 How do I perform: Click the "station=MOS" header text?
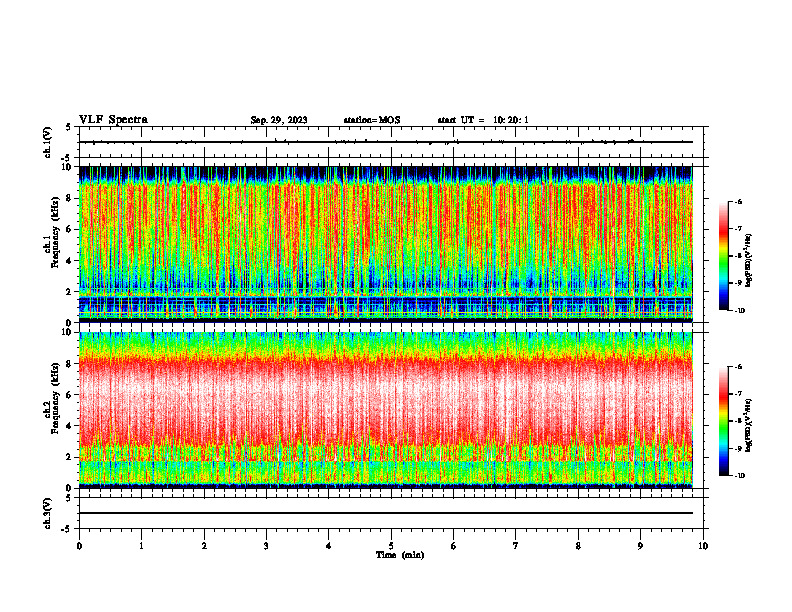point(372,120)
